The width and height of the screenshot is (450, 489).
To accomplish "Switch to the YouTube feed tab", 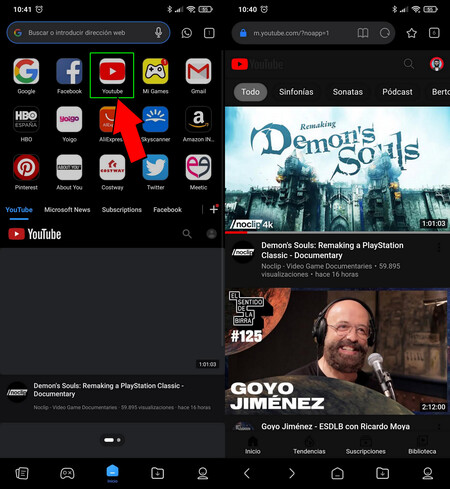I will click(x=19, y=210).
